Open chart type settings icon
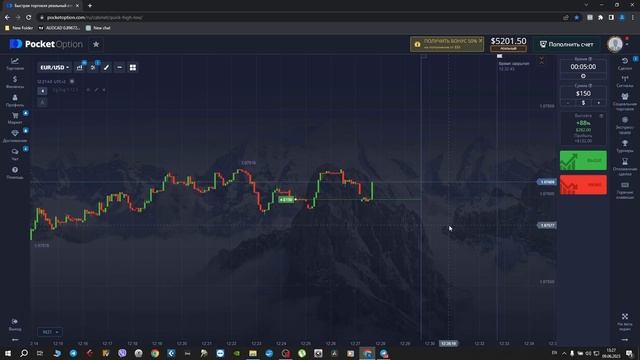 (80, 67)
